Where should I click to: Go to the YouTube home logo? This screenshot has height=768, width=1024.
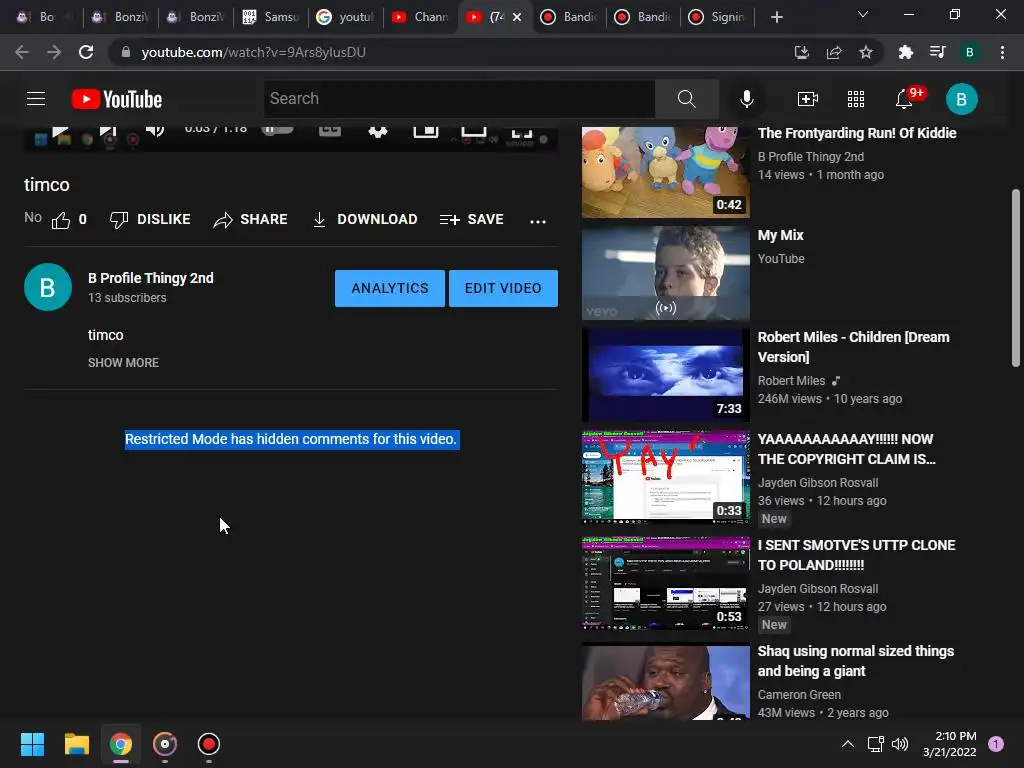coord(117,99)
